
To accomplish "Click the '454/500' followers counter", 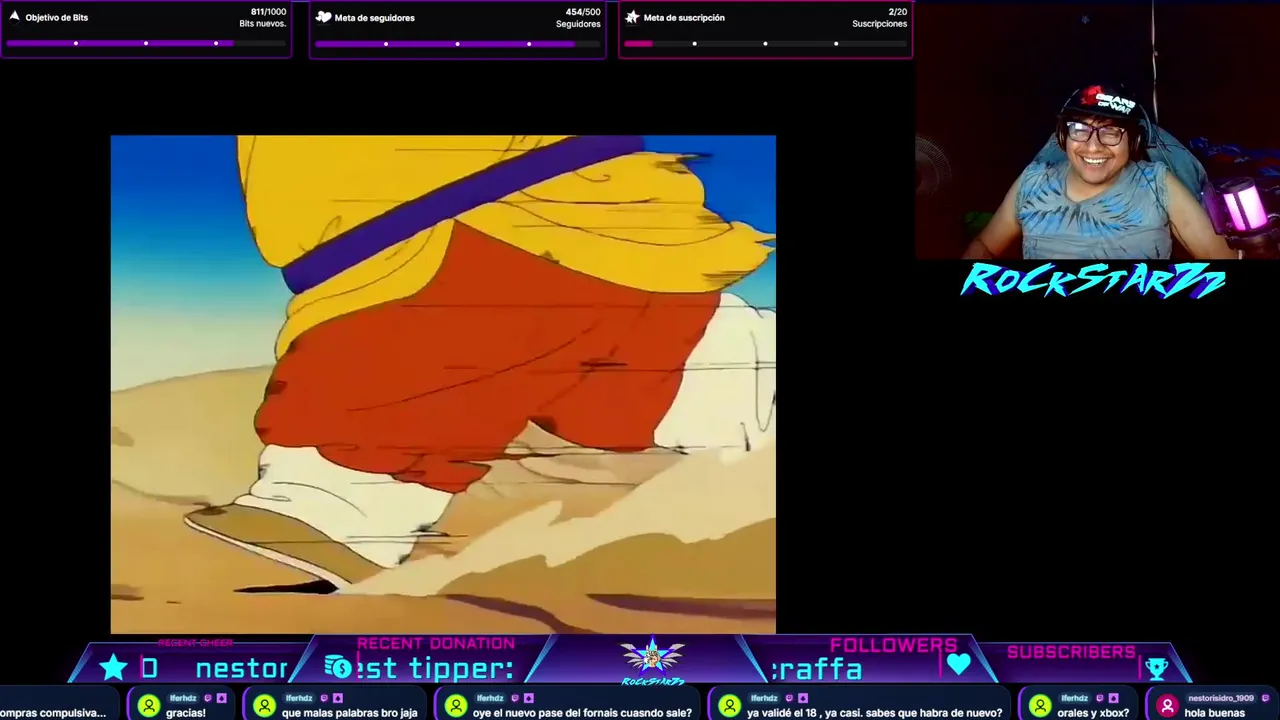I will click(x=583, y=12).
